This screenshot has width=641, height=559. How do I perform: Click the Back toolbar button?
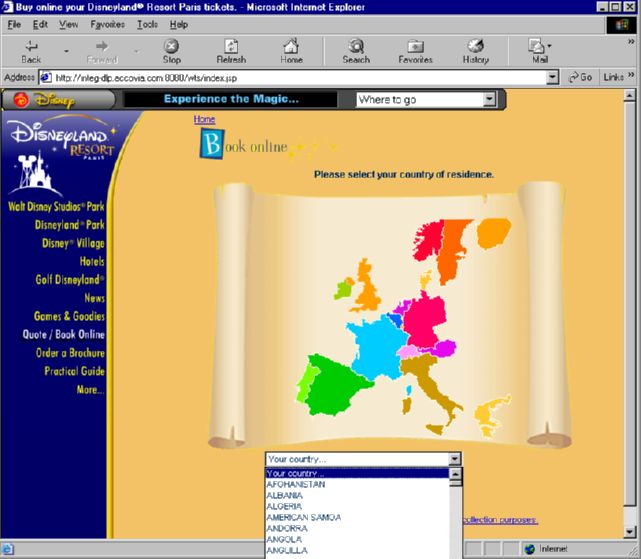click(31, 52)
